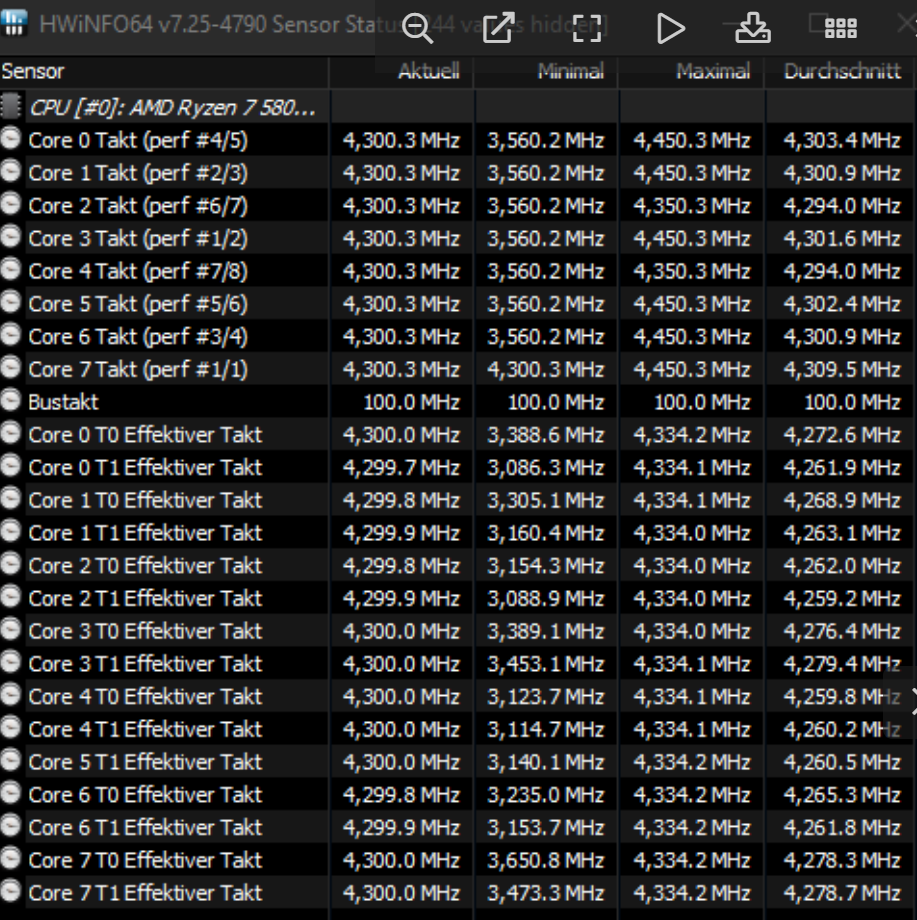Select Core 1 T1 Effektiver Takt label
The height and width of the screenshot is (920, 917).
[145, 533]
